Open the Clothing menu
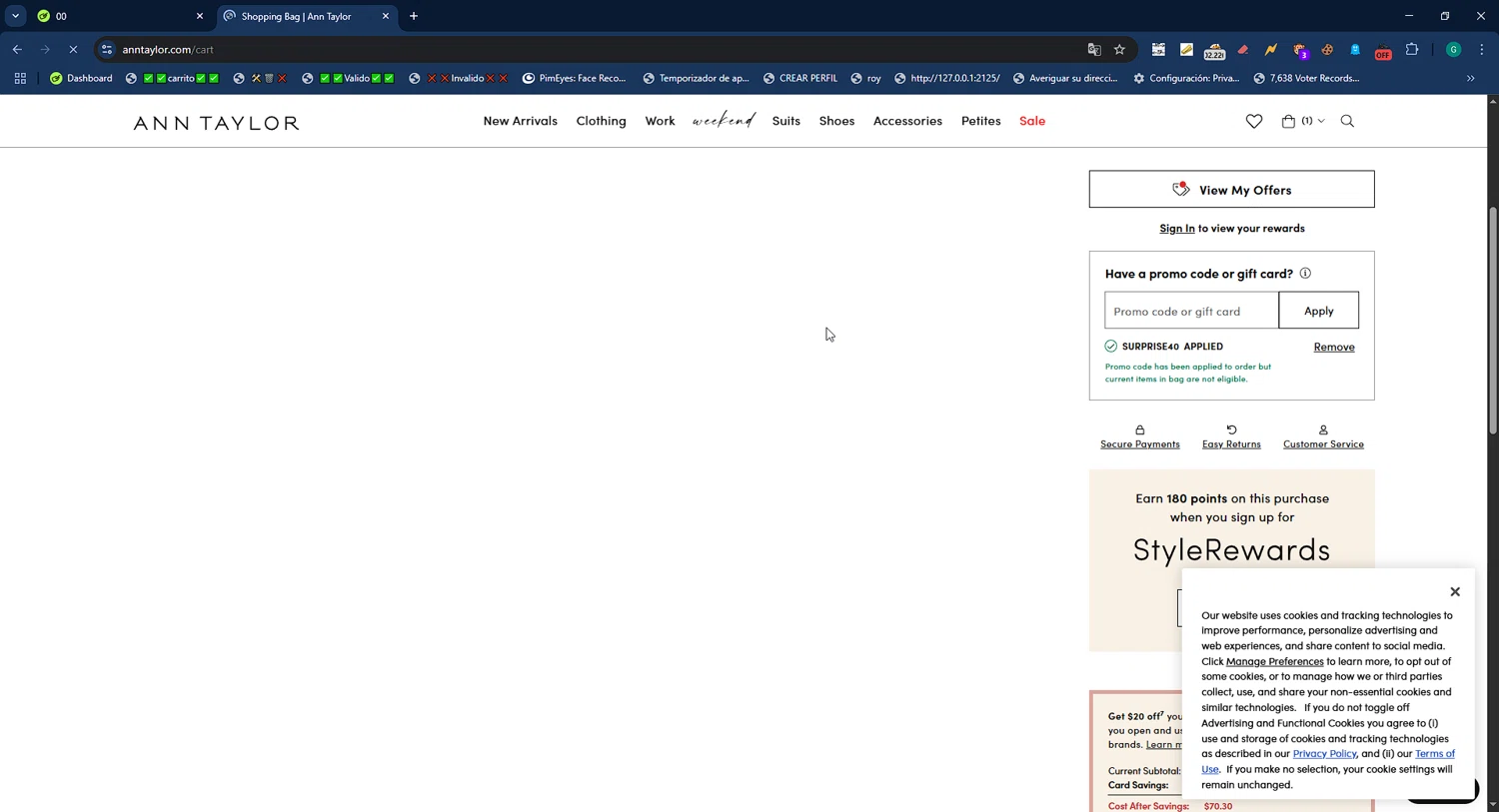 [x=601, y=121]
